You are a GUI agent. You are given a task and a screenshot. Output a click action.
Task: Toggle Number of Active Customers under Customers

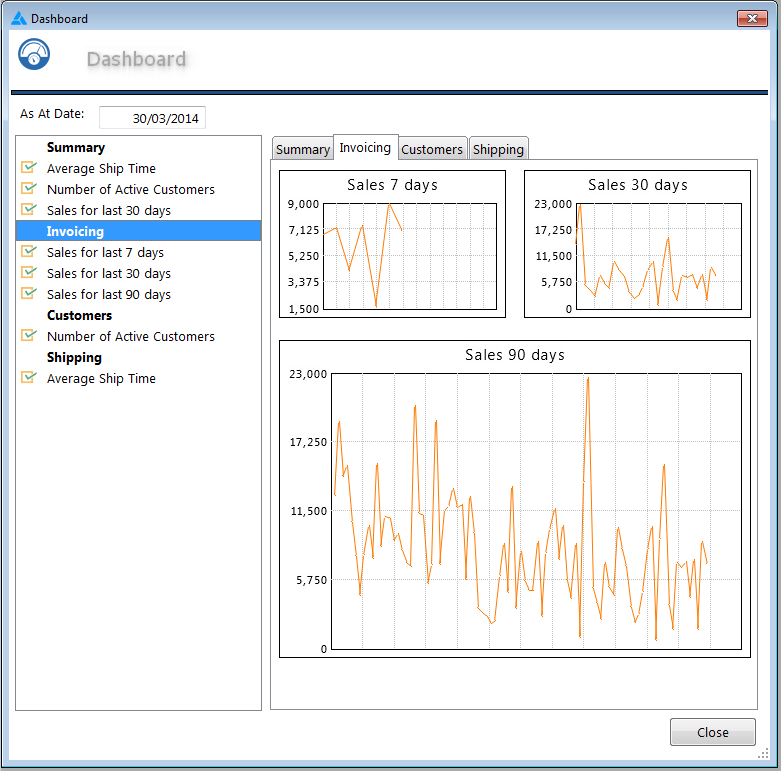28,336
